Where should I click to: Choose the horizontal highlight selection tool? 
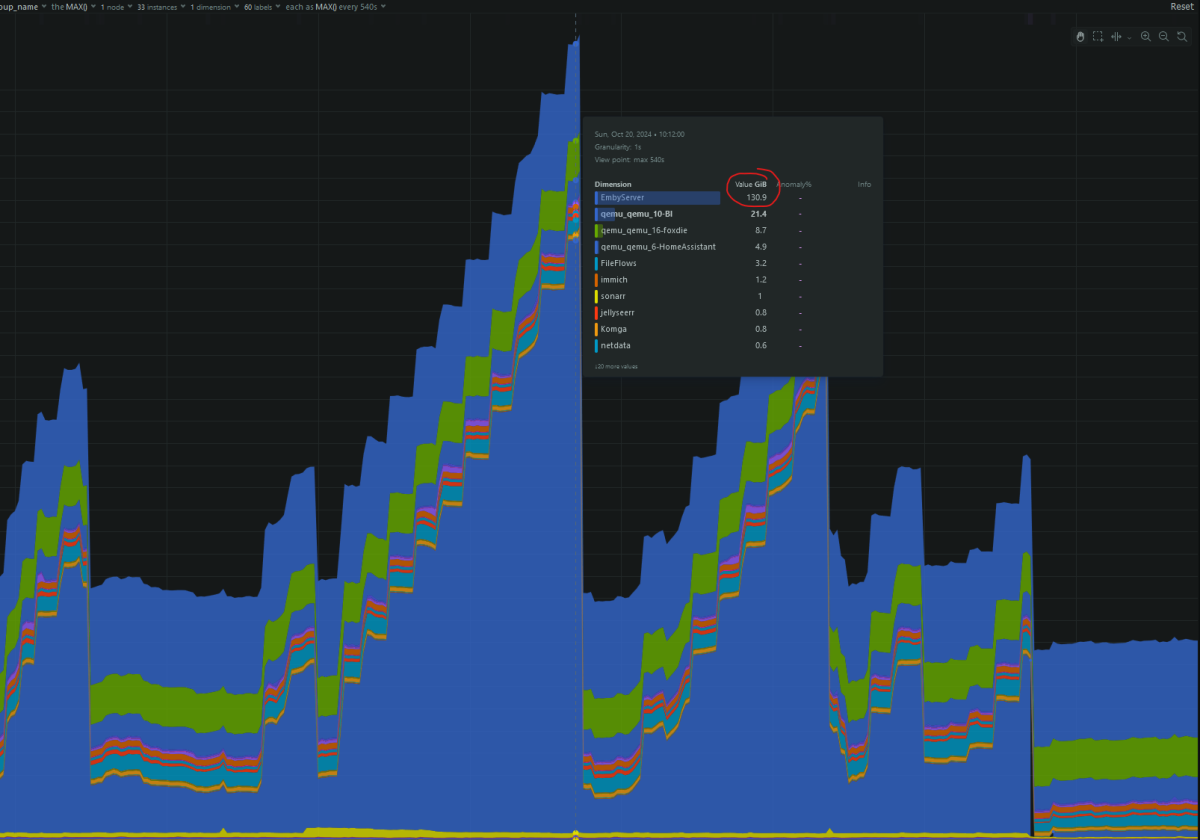(1116, 36)
